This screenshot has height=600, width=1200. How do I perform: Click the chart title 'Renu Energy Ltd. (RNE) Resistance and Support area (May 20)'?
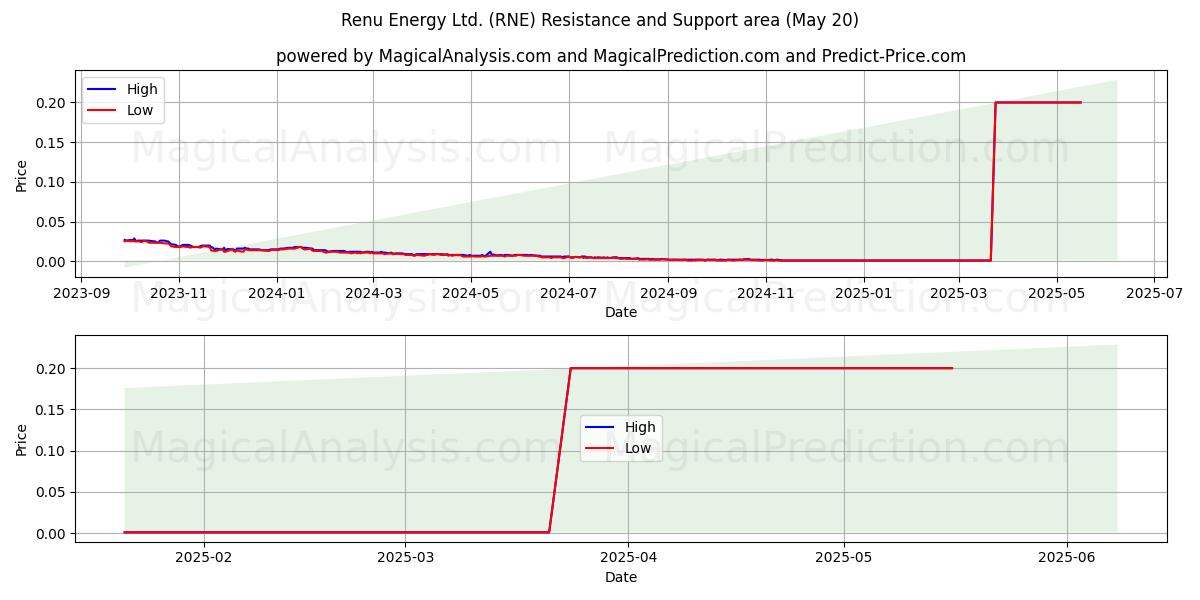(600, 20)
